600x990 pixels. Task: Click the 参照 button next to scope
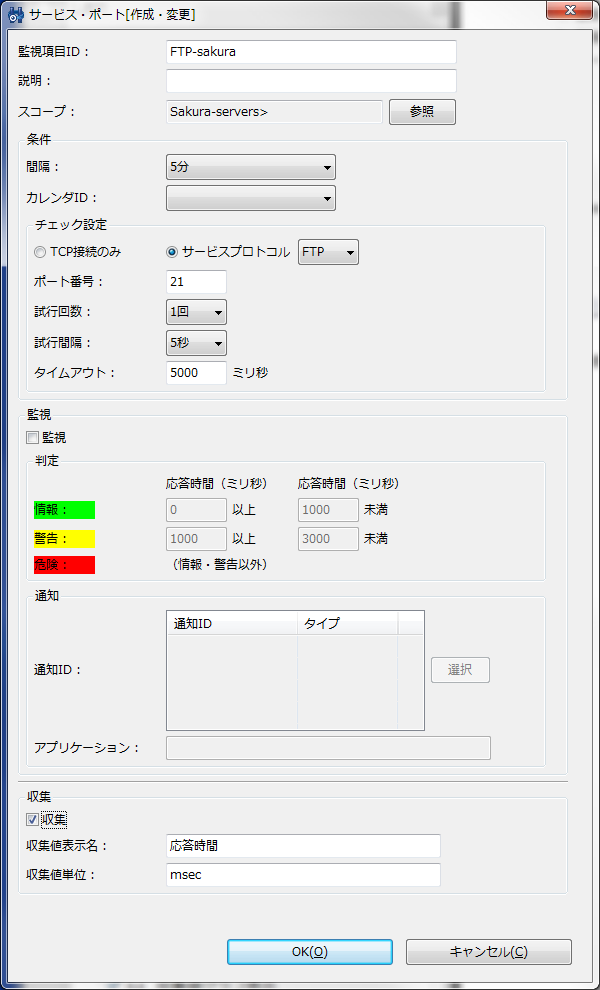pos(422,112)
